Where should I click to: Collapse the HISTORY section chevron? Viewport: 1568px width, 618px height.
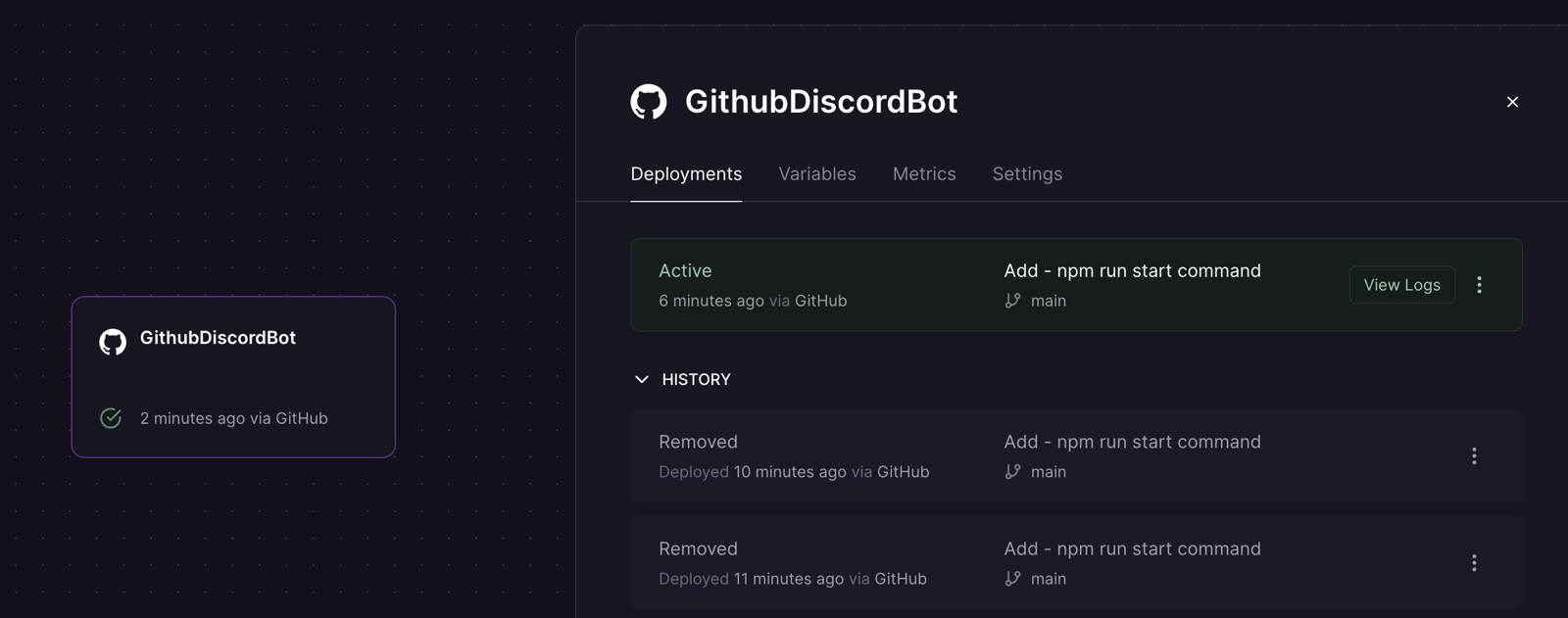pos(642,379)
